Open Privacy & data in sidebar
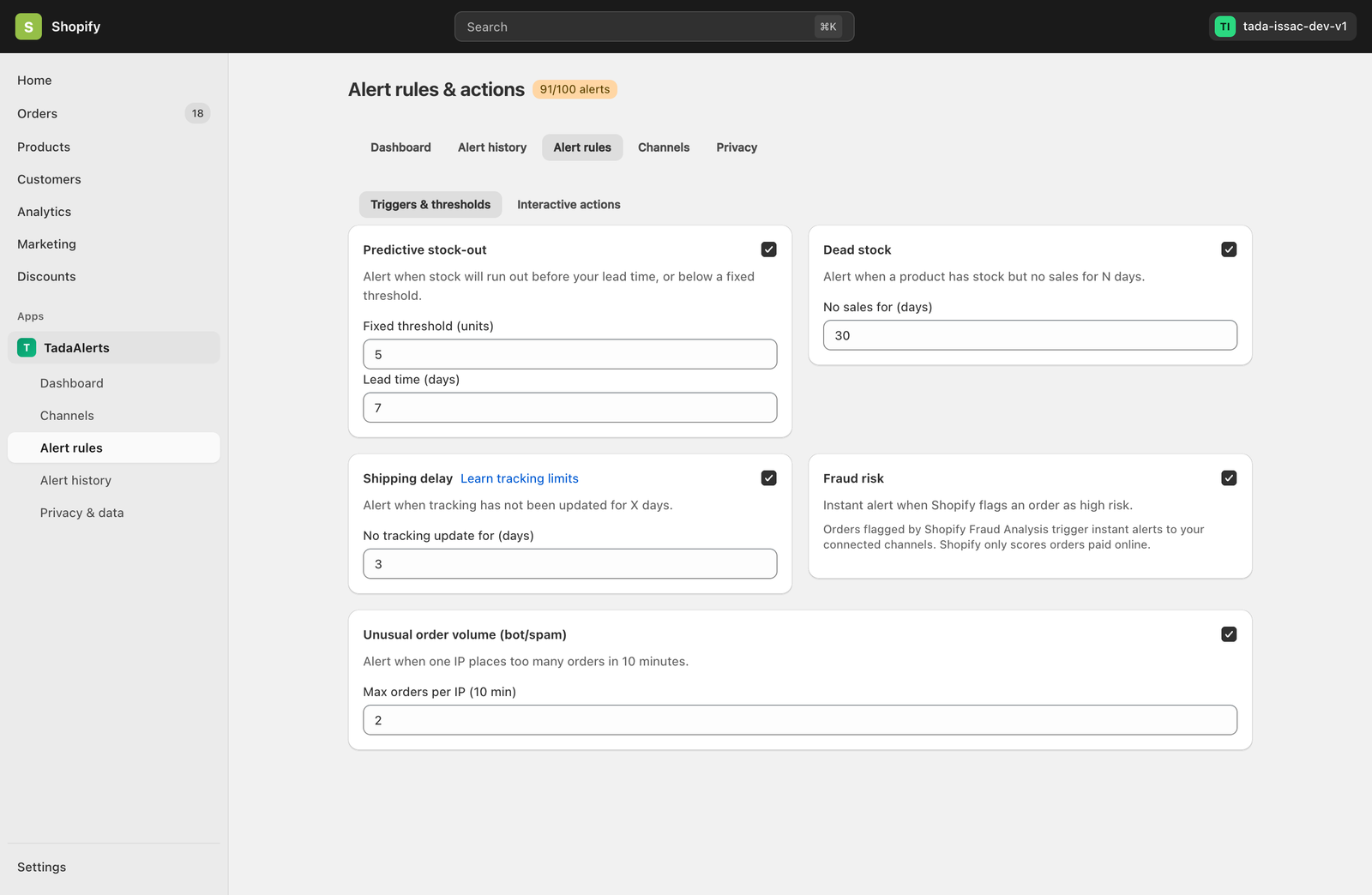This screenshot has height=895, width=1372. point(113,513)
